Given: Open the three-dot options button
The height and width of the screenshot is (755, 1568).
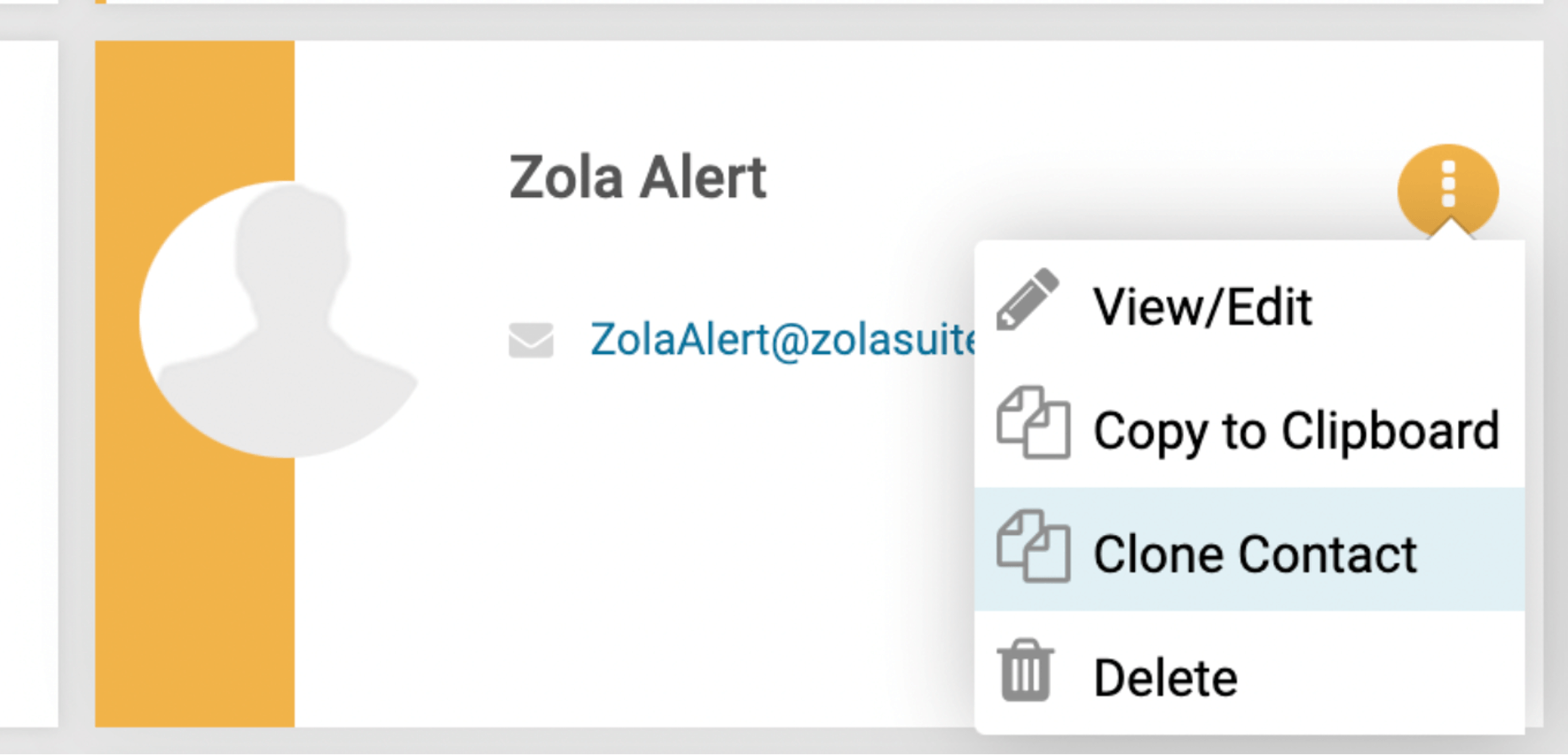Looking at the screenshot, I should [1447, 190].
